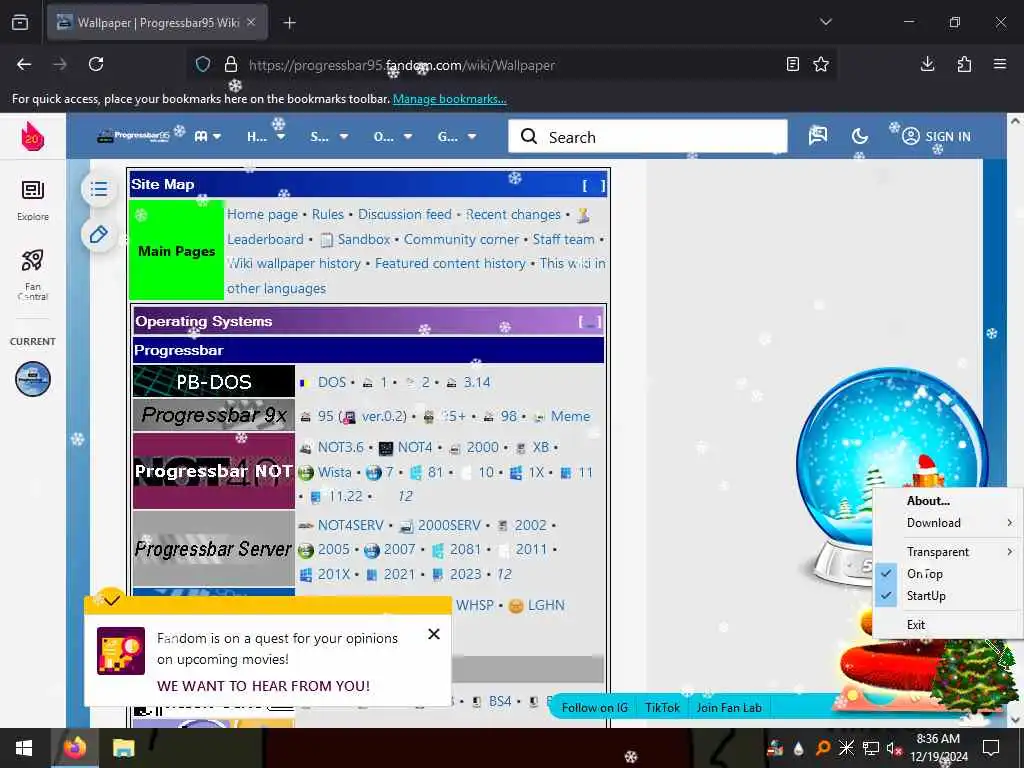Click the TikTok button
This screenshot has height=768, width=1024.
662,707
